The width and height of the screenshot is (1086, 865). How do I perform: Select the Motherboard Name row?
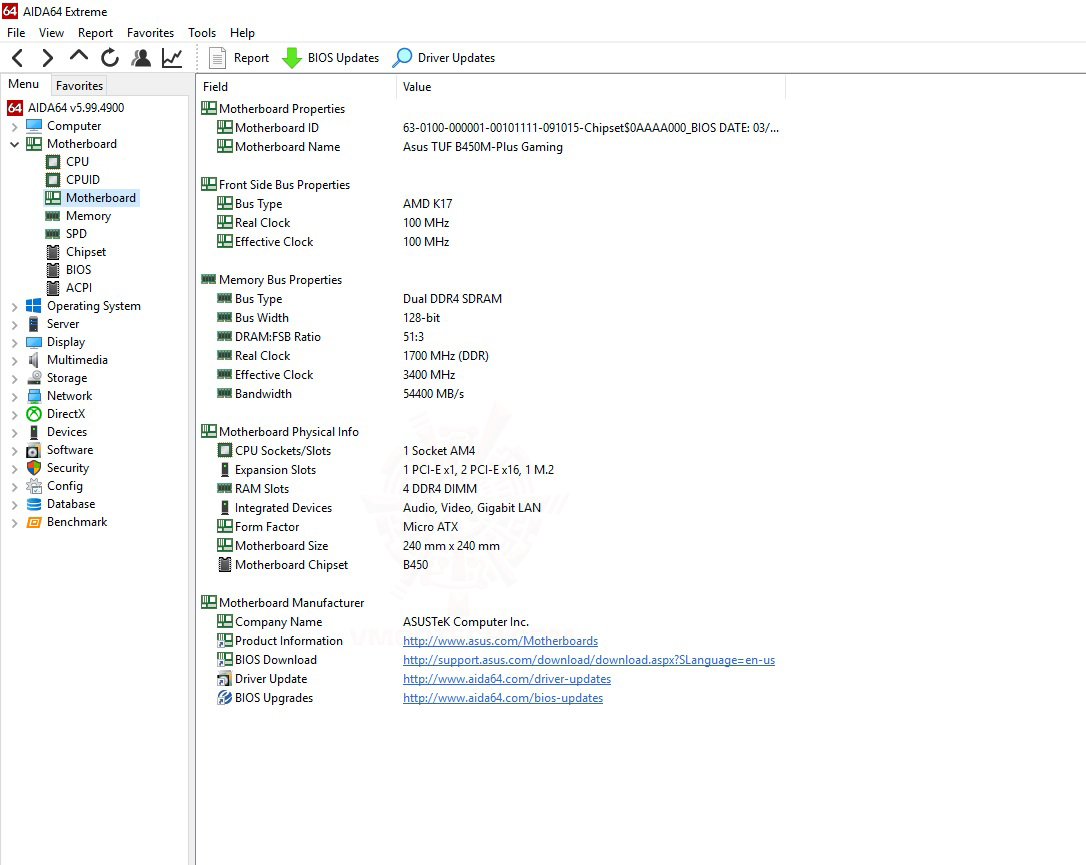click(491, 147)
